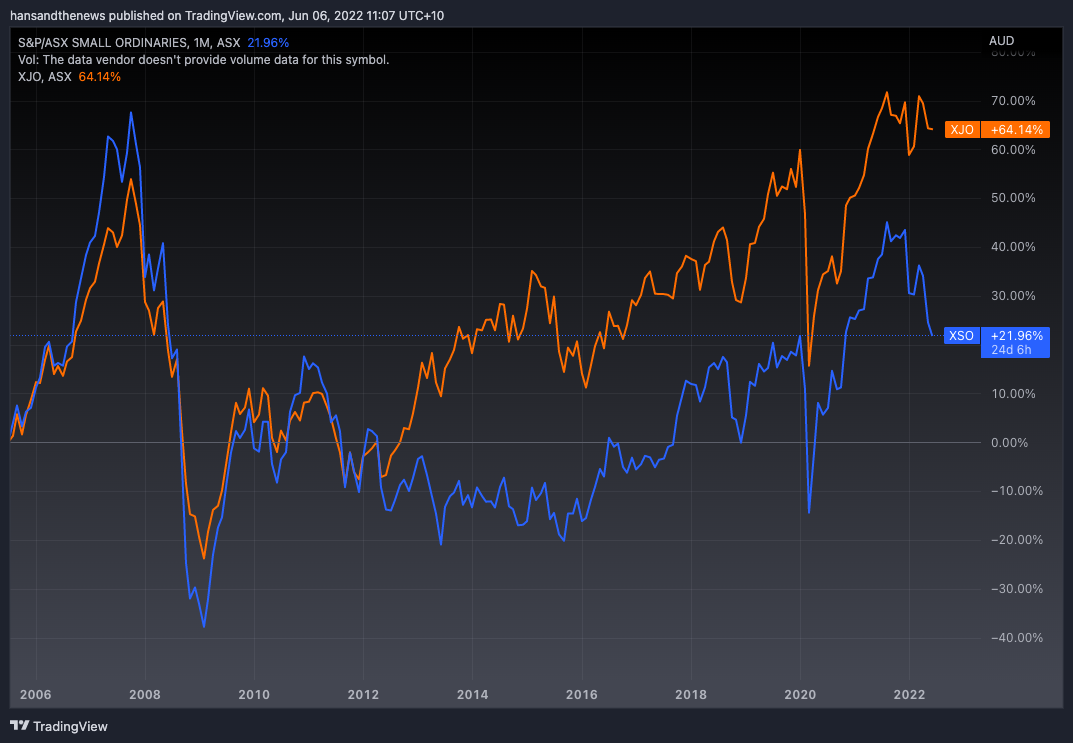Click the −40.00% price axis label
Viewport: 1073px width, 743px height.
tap(1011, 638)
